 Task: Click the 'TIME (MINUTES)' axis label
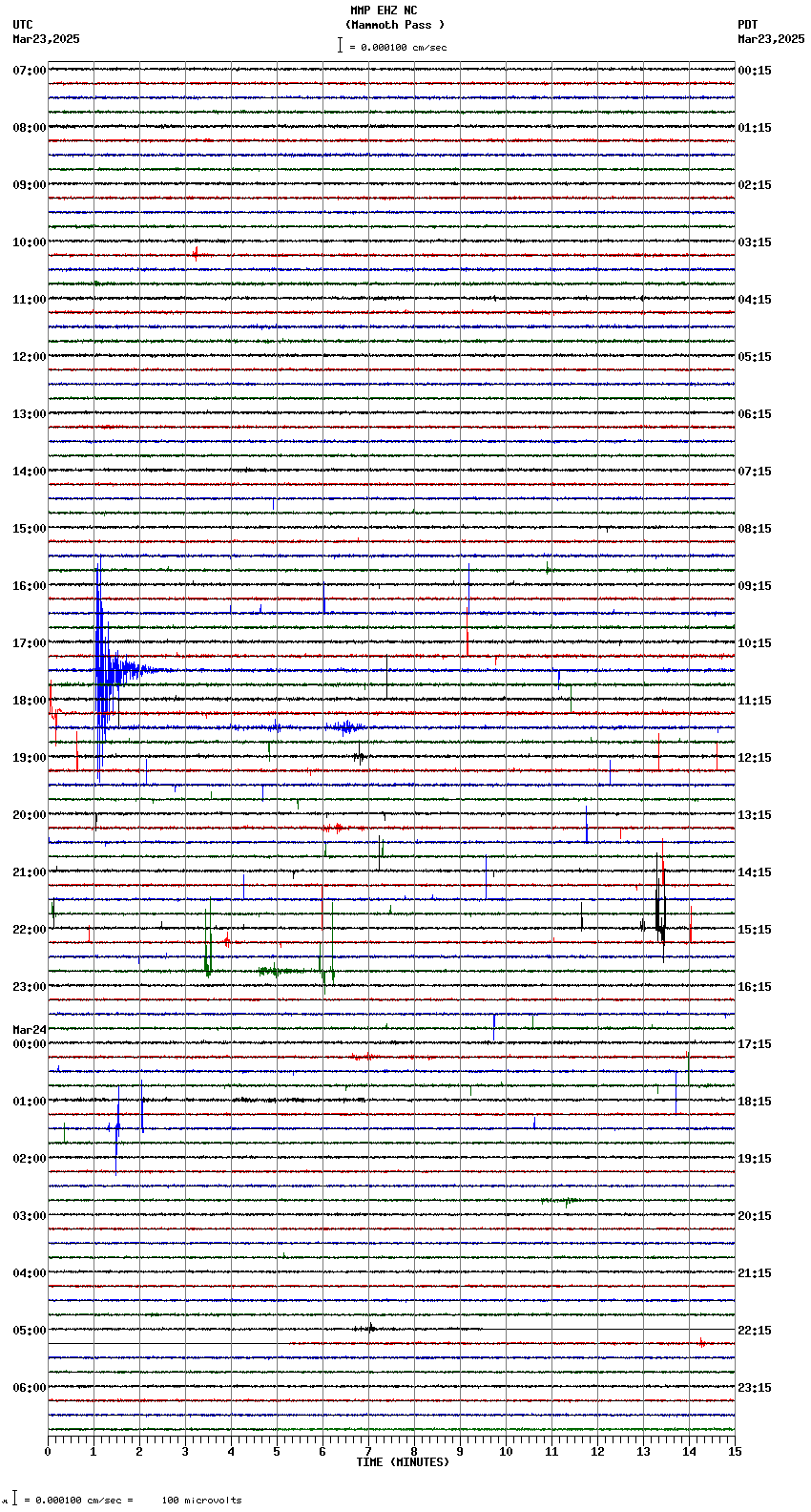[x=403, y=1462]
